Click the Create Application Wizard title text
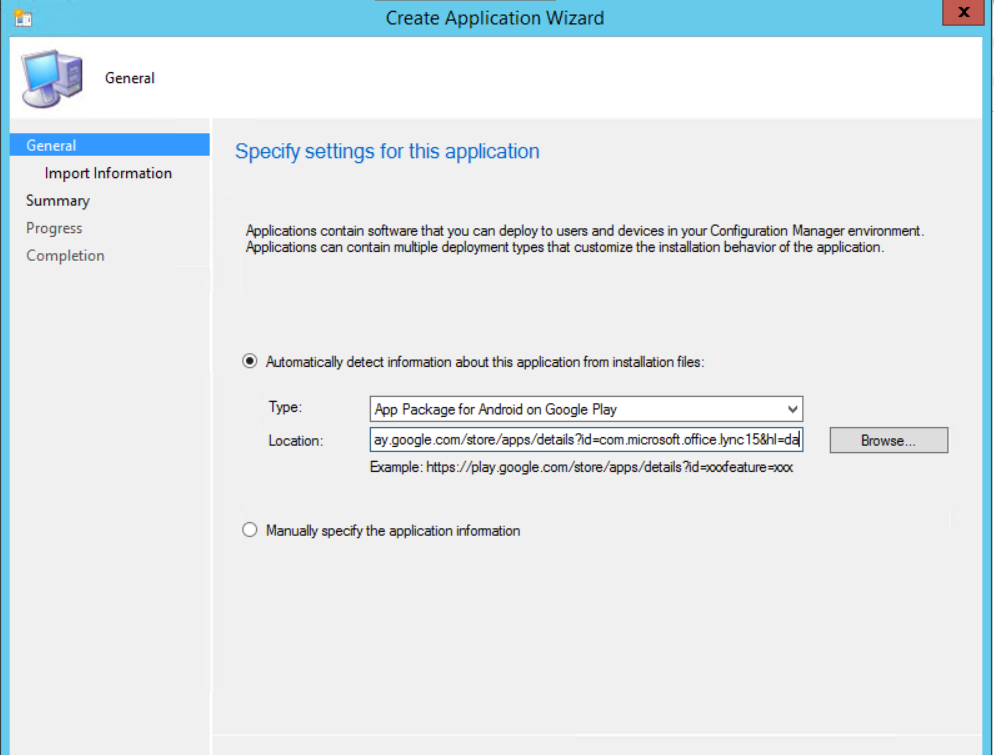The image size is (994, 755). 495,18
